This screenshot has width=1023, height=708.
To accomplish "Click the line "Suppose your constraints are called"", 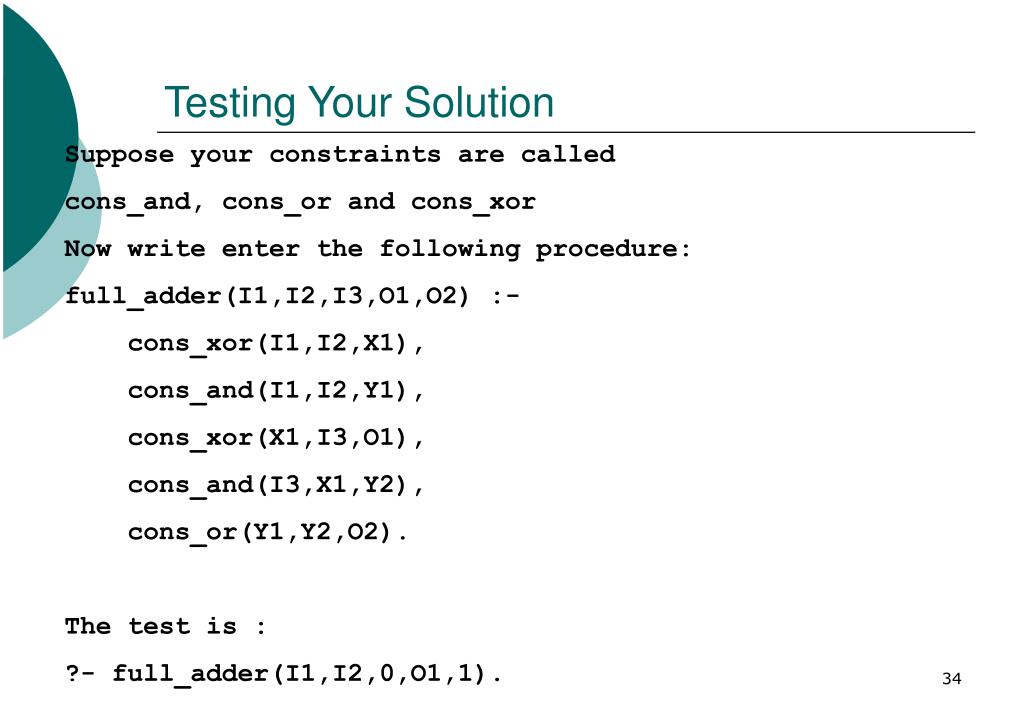I will pos(340,155).
